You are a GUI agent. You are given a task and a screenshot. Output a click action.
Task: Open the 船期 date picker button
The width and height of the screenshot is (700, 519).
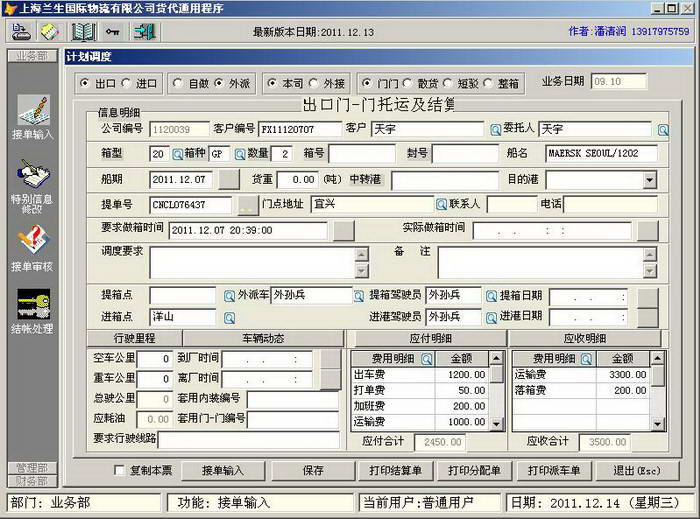point(229,179)
